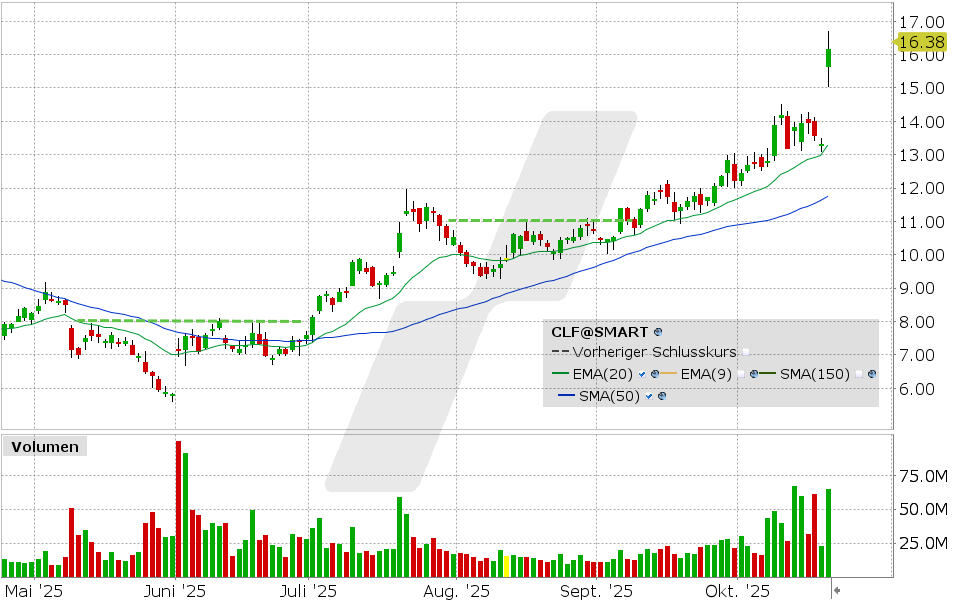This screenshot has width=960, height=600.
Task: Click the Volumen panel label
Action: coord(43,447)
